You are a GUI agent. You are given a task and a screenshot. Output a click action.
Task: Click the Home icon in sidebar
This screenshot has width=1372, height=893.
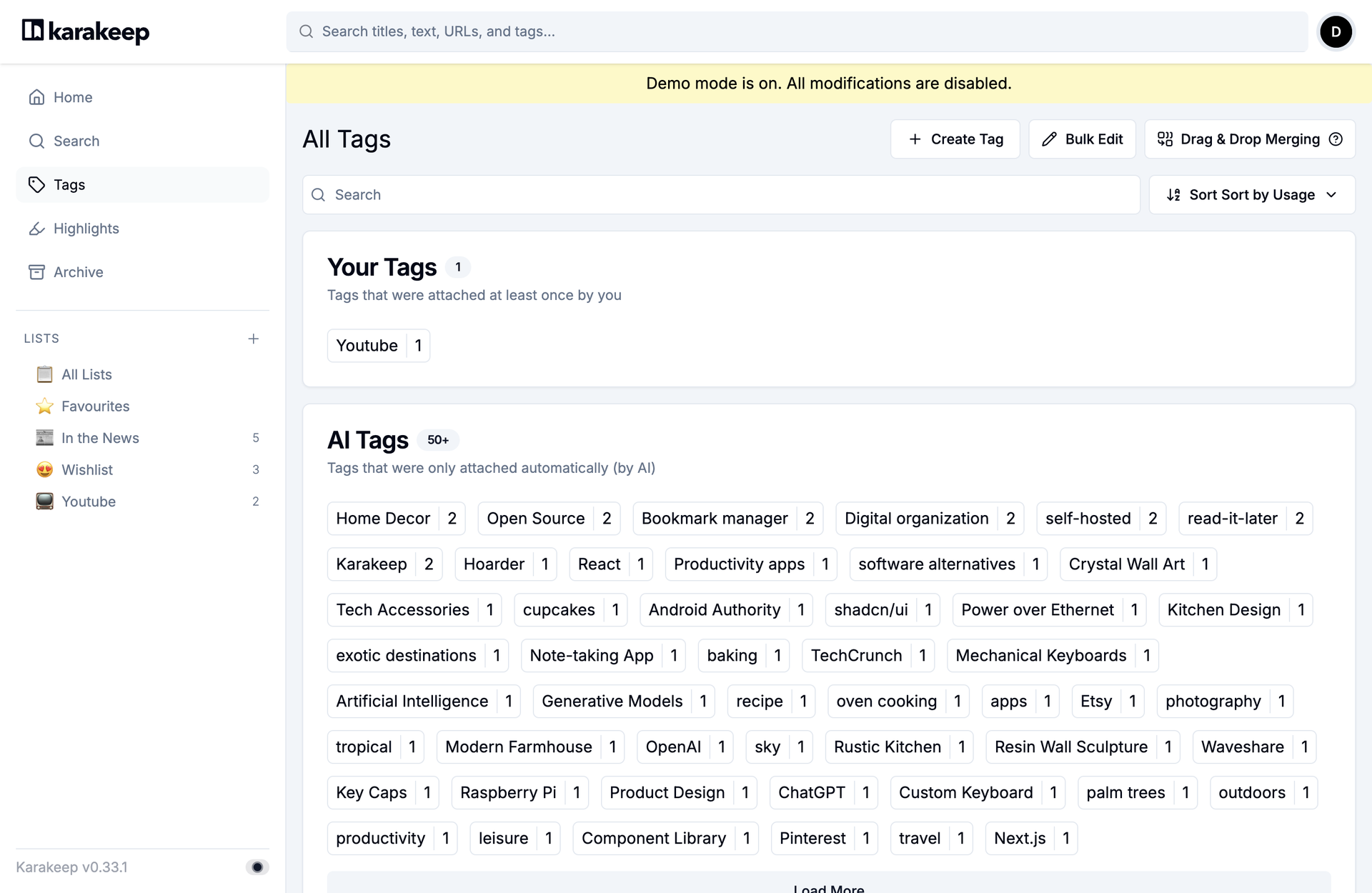(x=36, y=97)
